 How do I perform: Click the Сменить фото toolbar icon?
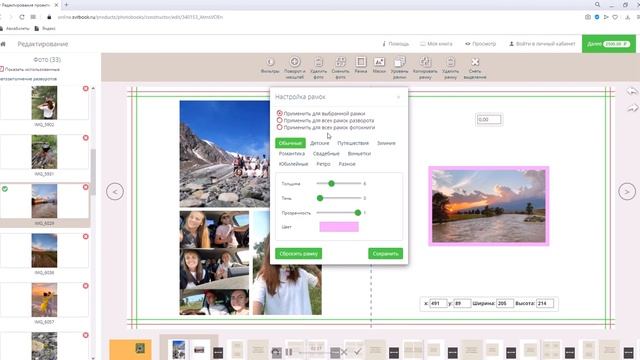pyautogui.click(x=340, y=67)
